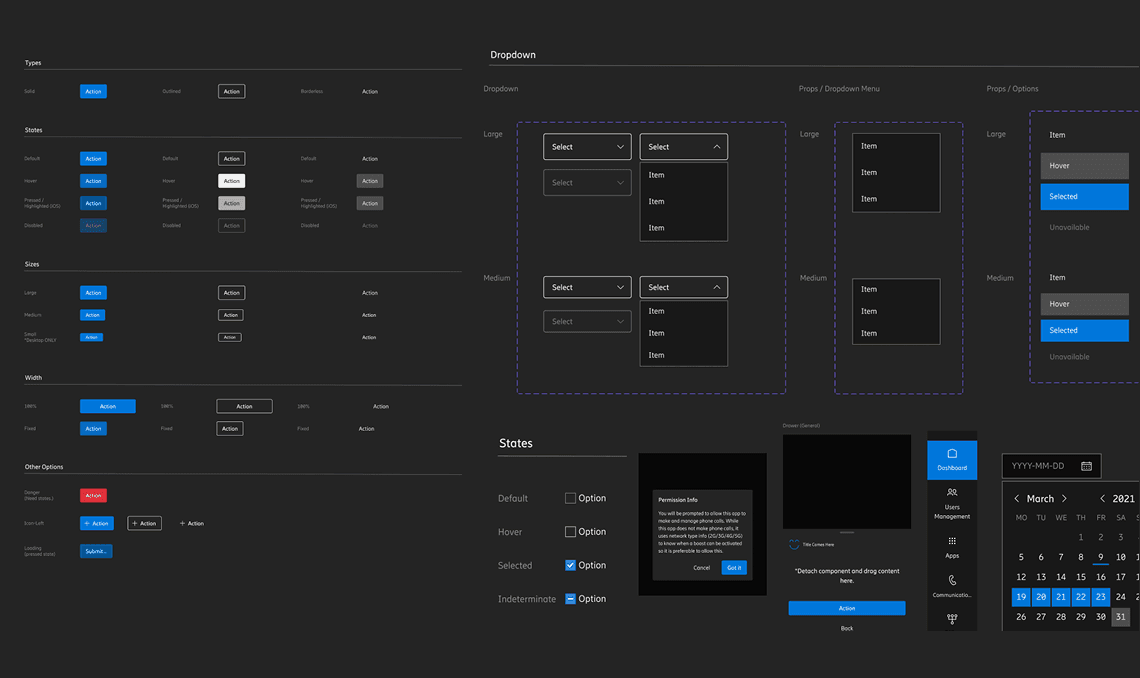Click the drawer drag handle bar
1140x678 pixels.
coord(847,533)
